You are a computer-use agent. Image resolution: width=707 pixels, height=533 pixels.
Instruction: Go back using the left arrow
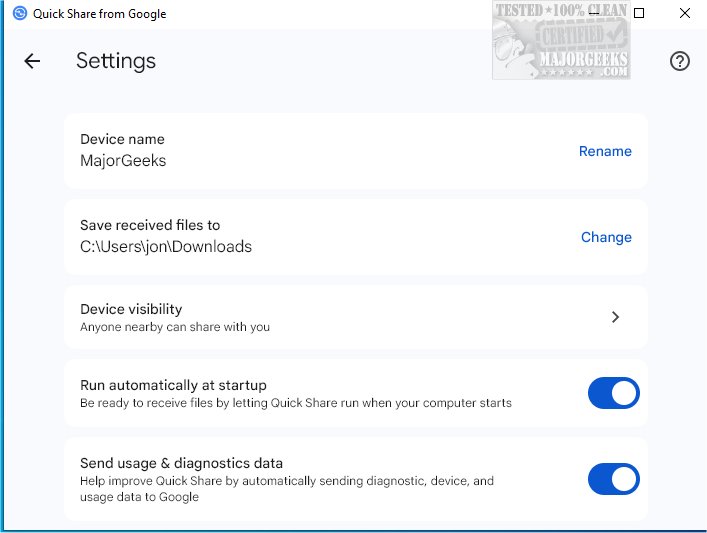32,61
